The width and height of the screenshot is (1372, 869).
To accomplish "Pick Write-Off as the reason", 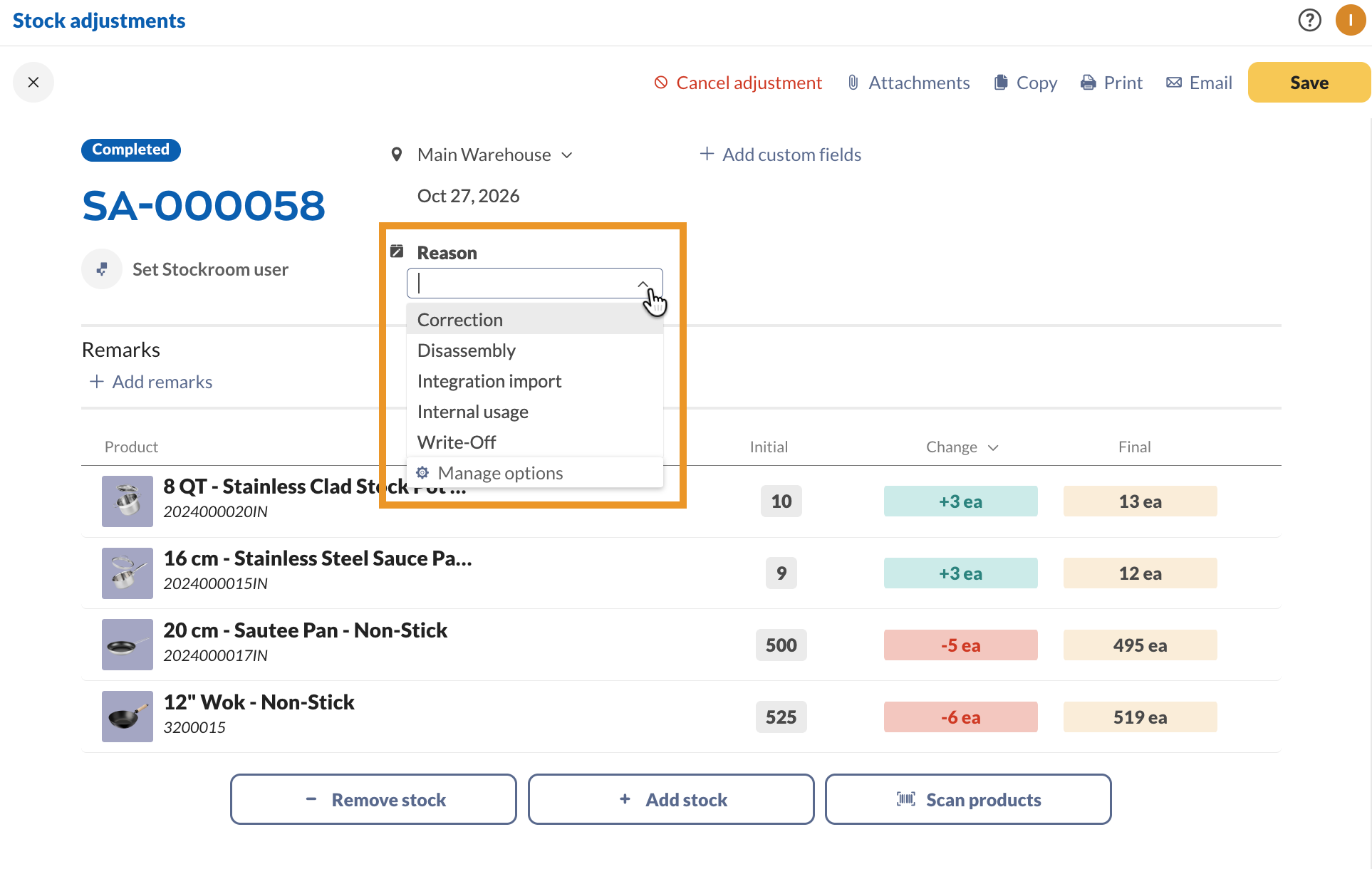I will pos(535,442).
